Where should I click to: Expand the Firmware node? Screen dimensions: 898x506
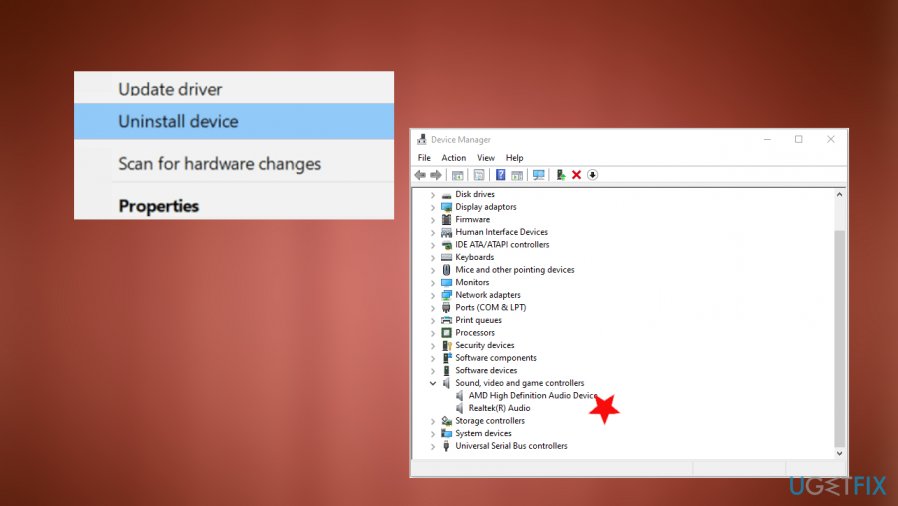coord(433,220)
